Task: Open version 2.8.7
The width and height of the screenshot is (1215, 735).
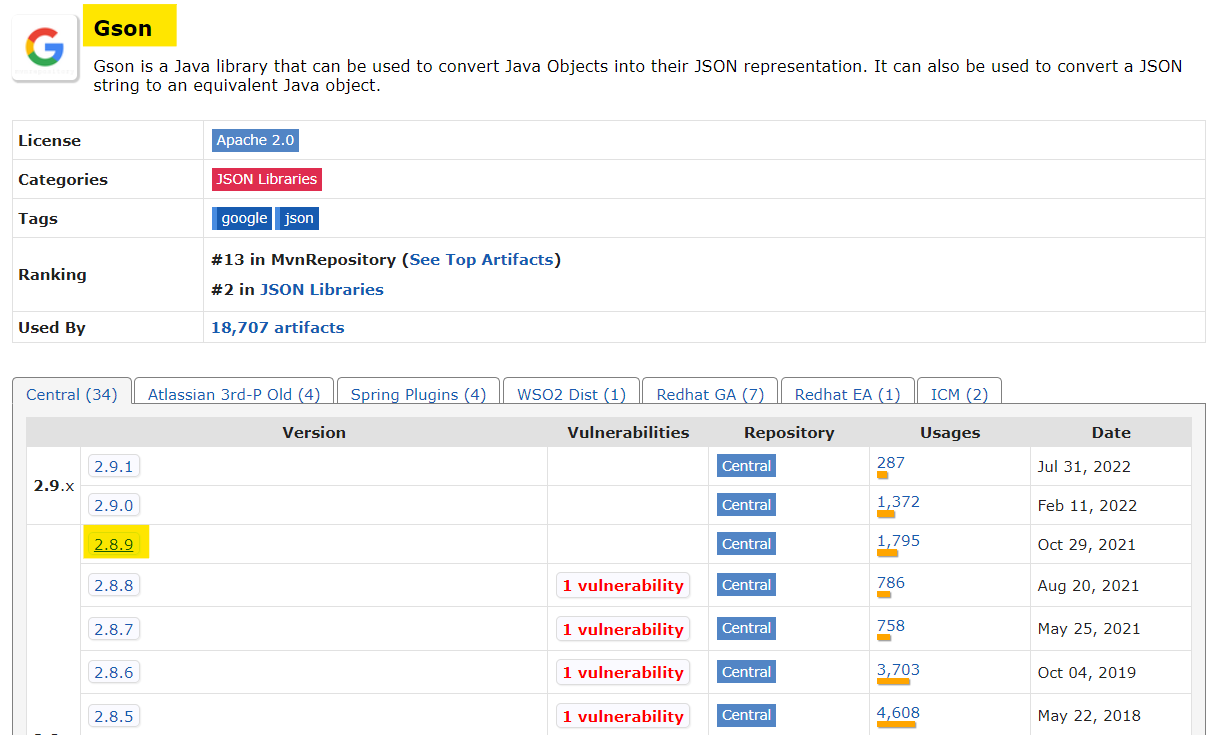Action: [114, 629]
